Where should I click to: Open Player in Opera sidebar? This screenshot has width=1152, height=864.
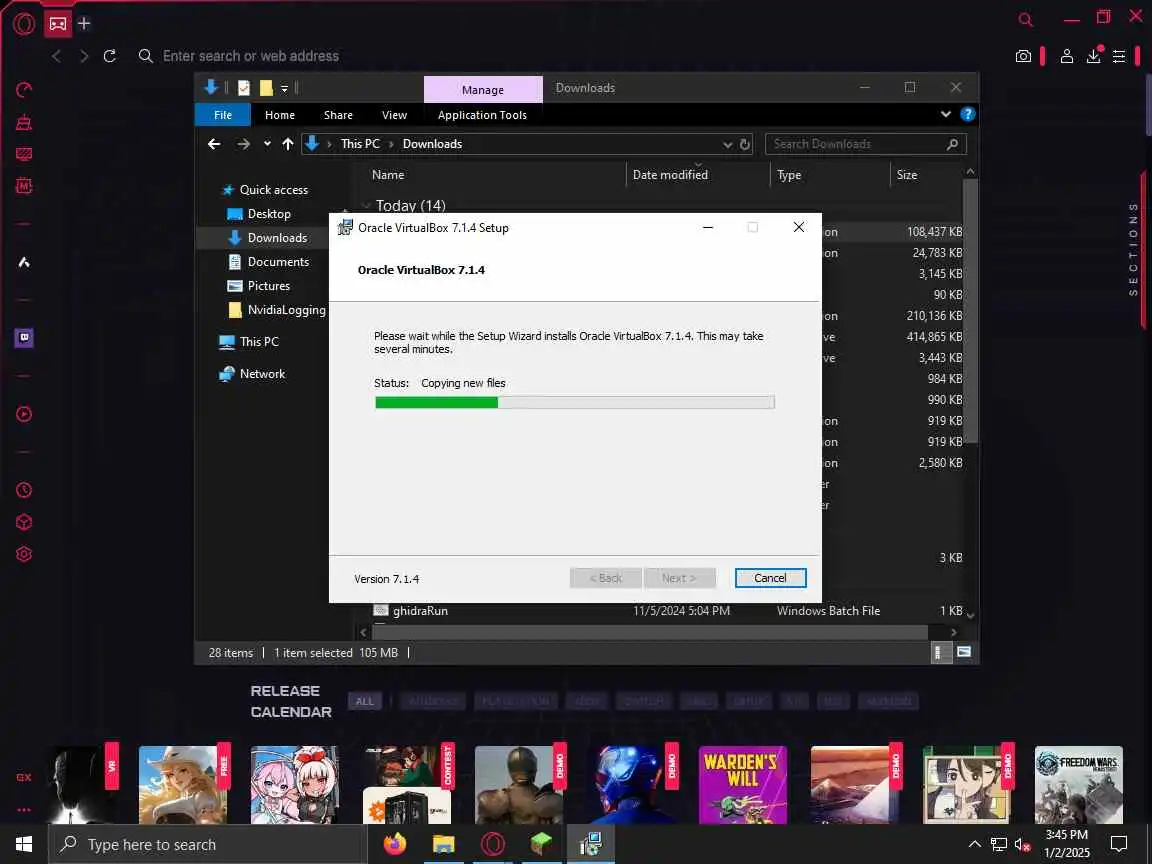(24, 414)
